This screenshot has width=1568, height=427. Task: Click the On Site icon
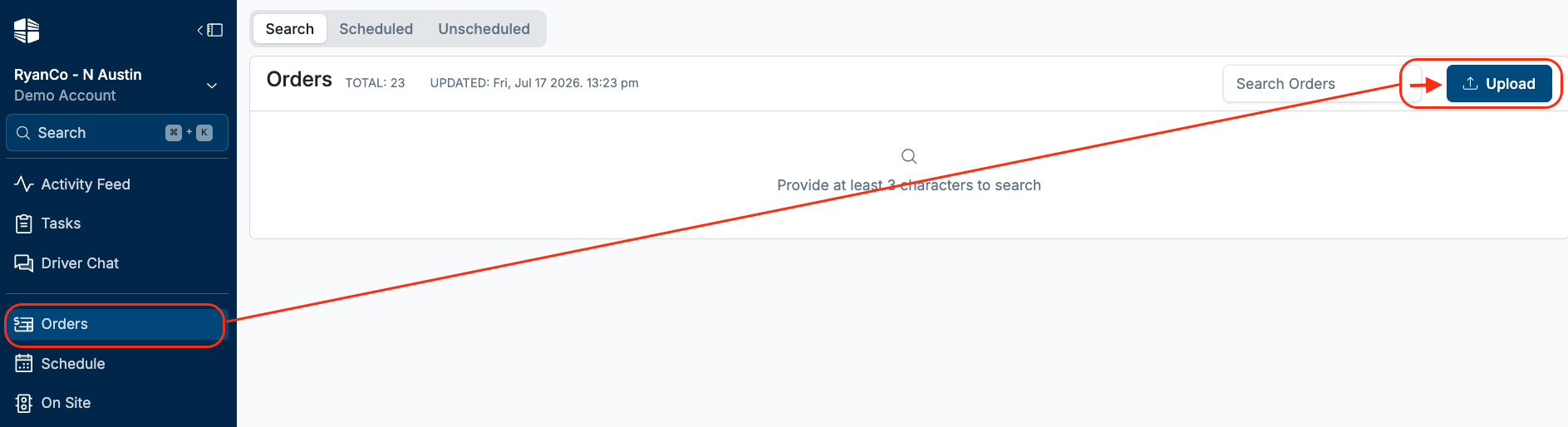(24, 403)
